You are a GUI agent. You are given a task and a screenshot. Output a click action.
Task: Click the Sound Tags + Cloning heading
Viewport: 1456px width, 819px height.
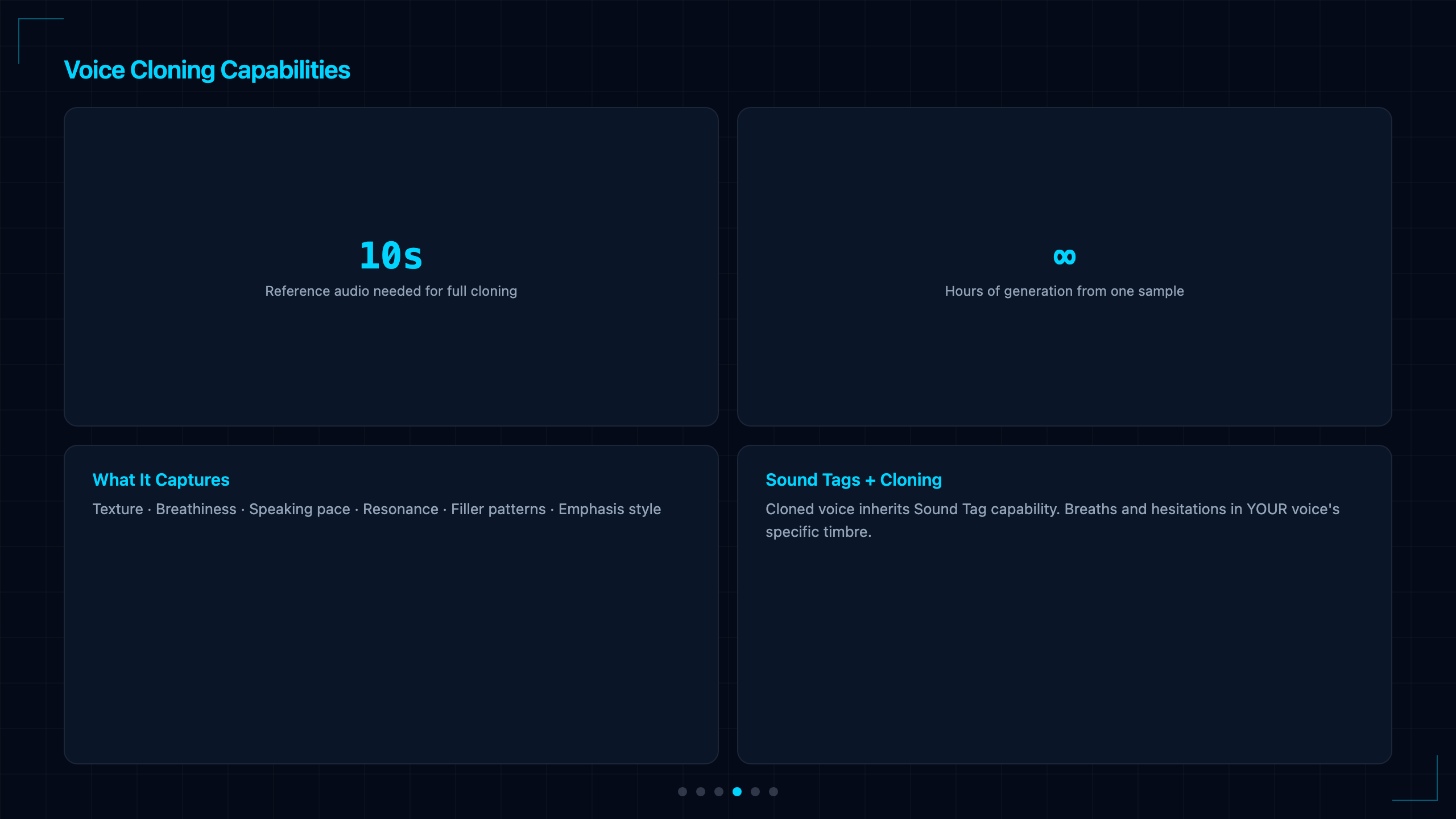click(x=854, y=480)
